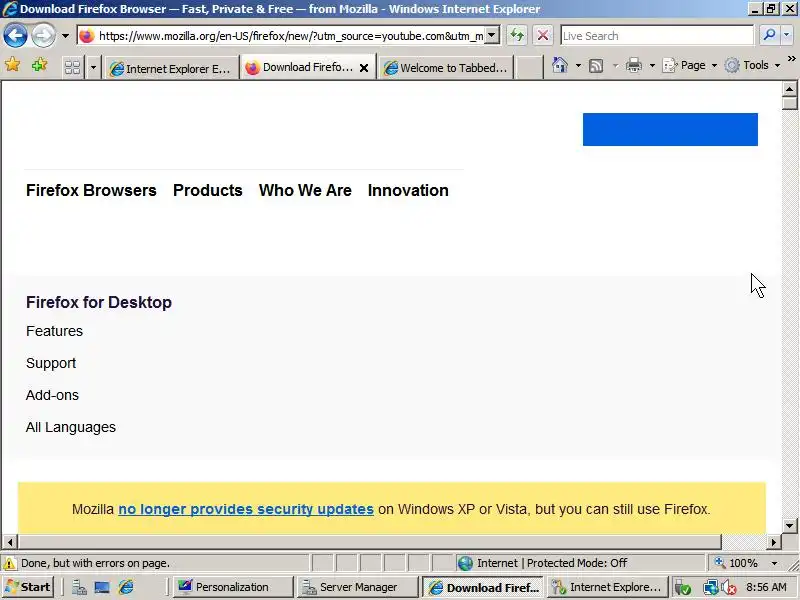
Task: Switch to Server Manager taskbar button
Action: pyautogui.click(x=358, y=587)
